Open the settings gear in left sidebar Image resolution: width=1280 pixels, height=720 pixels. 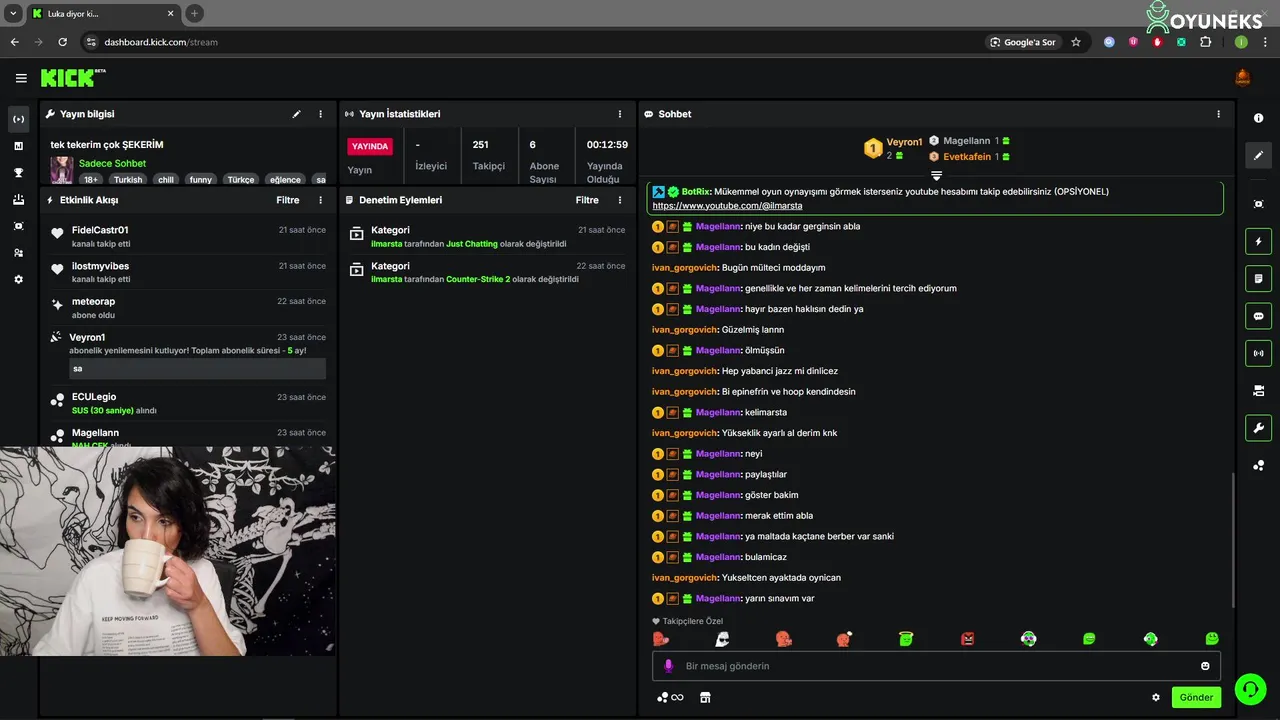18,280
